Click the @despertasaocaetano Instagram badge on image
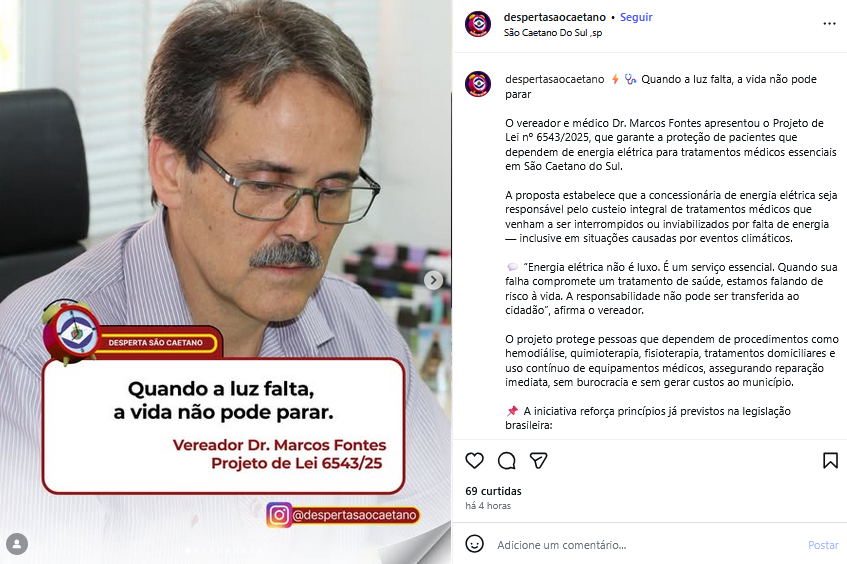The image size is (847, 564). 342,515
